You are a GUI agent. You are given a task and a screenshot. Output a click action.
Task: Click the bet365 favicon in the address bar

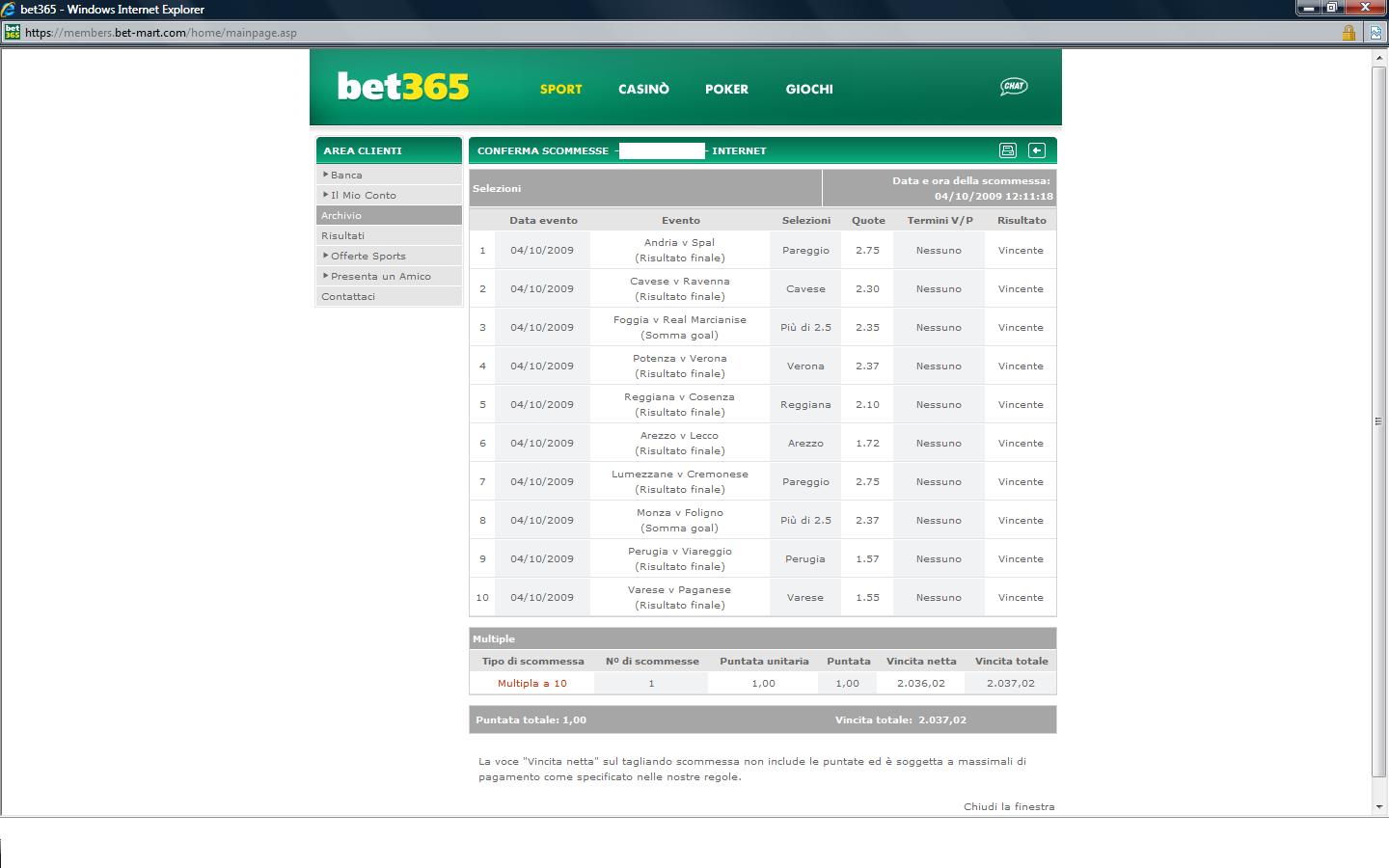coord(12,32)
